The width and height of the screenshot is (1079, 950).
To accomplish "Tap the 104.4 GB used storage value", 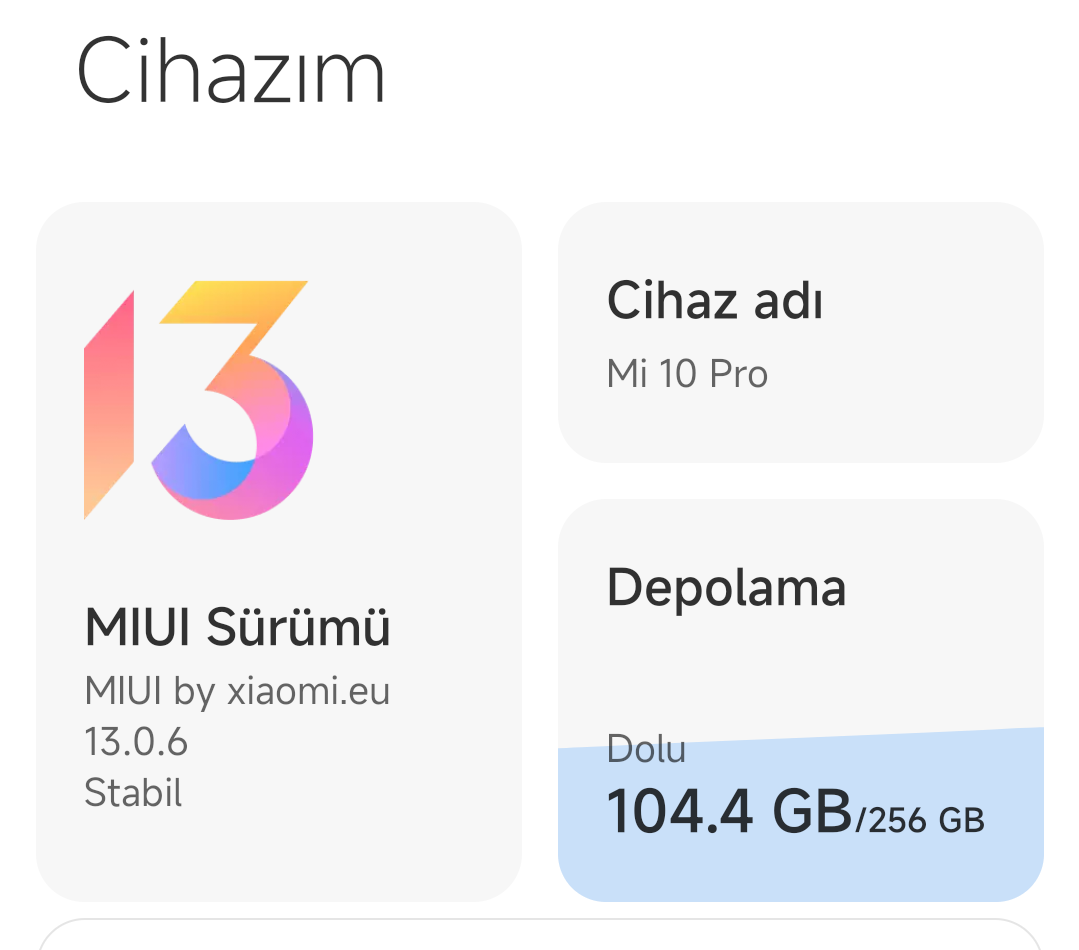I will (729, 812).
